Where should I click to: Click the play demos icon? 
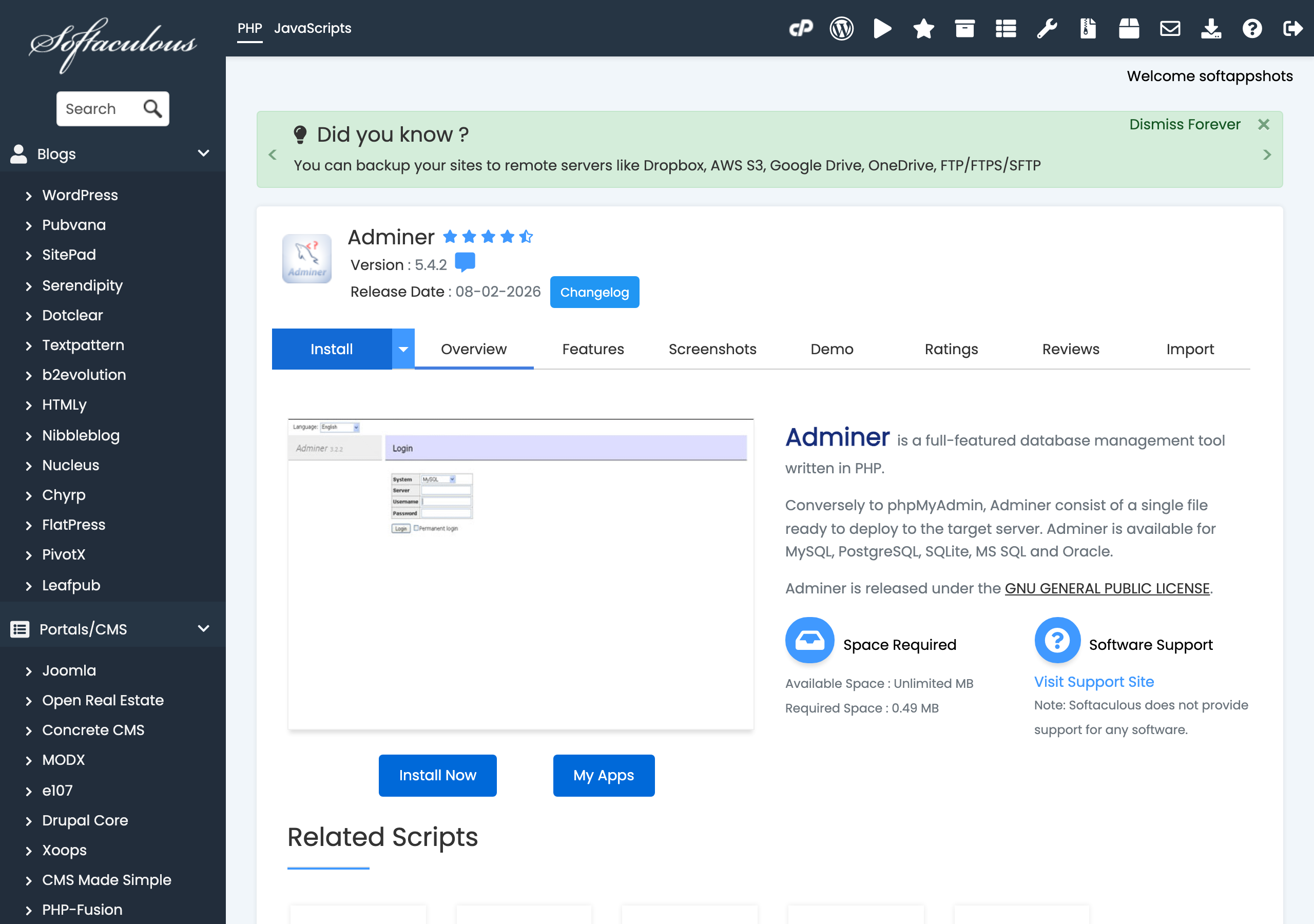pos(882,28)
